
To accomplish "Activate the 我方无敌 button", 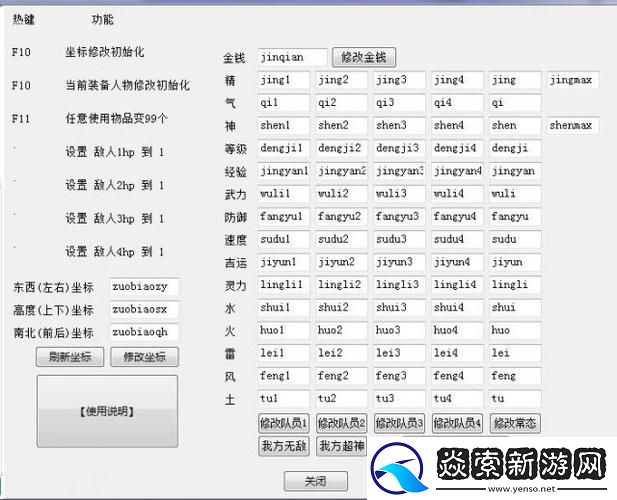I will (x=283, y=446).
